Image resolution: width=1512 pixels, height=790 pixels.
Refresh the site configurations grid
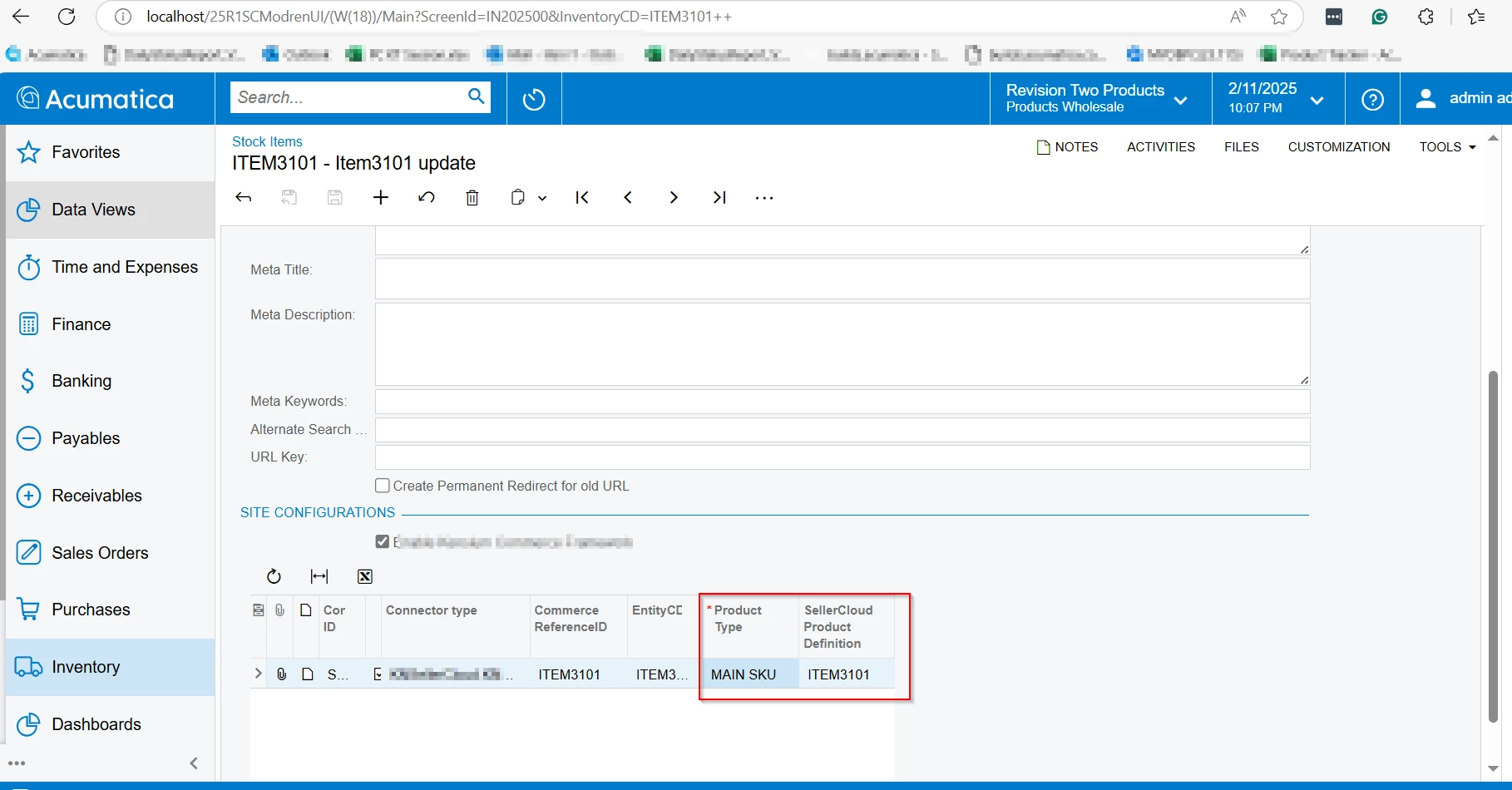274,576
